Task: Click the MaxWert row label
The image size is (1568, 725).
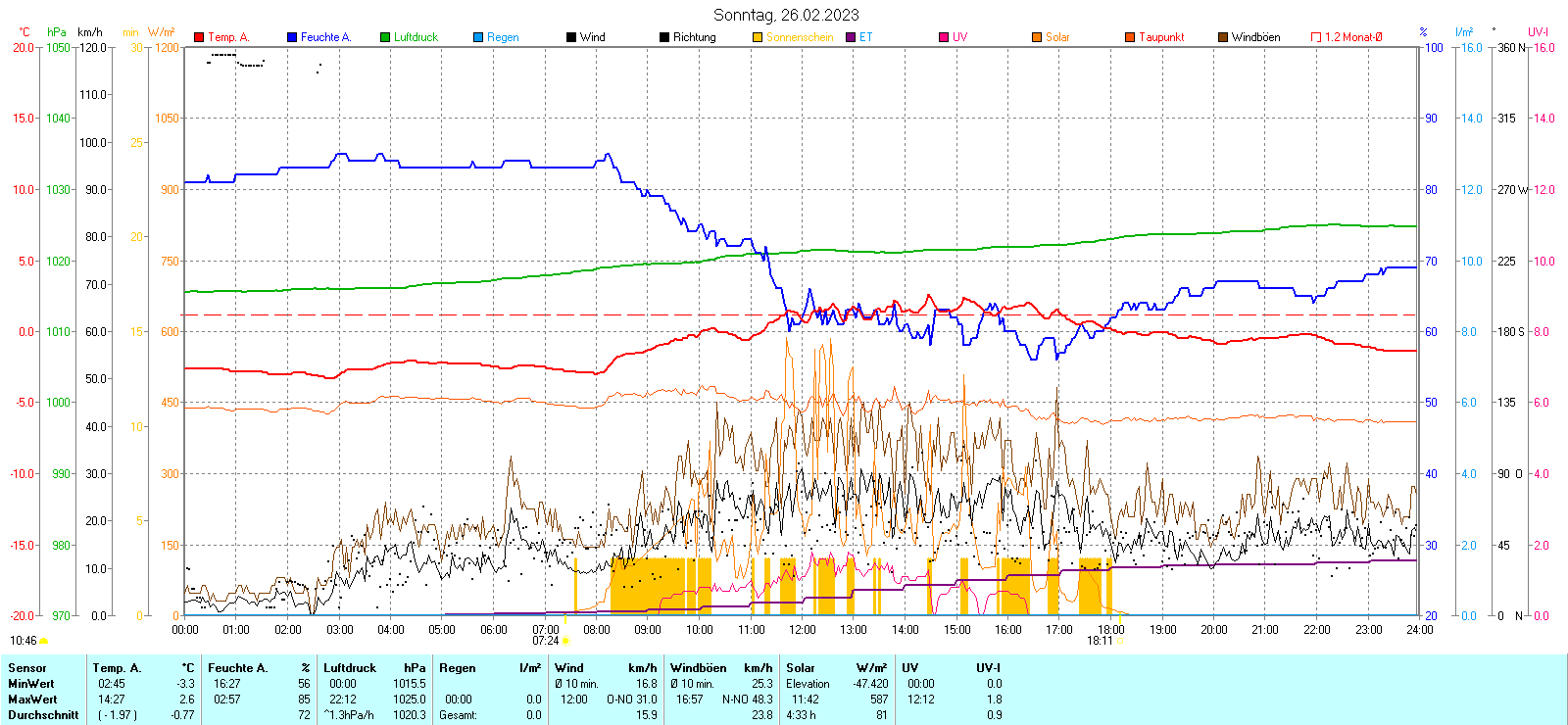Action: (x=32, y=700)
